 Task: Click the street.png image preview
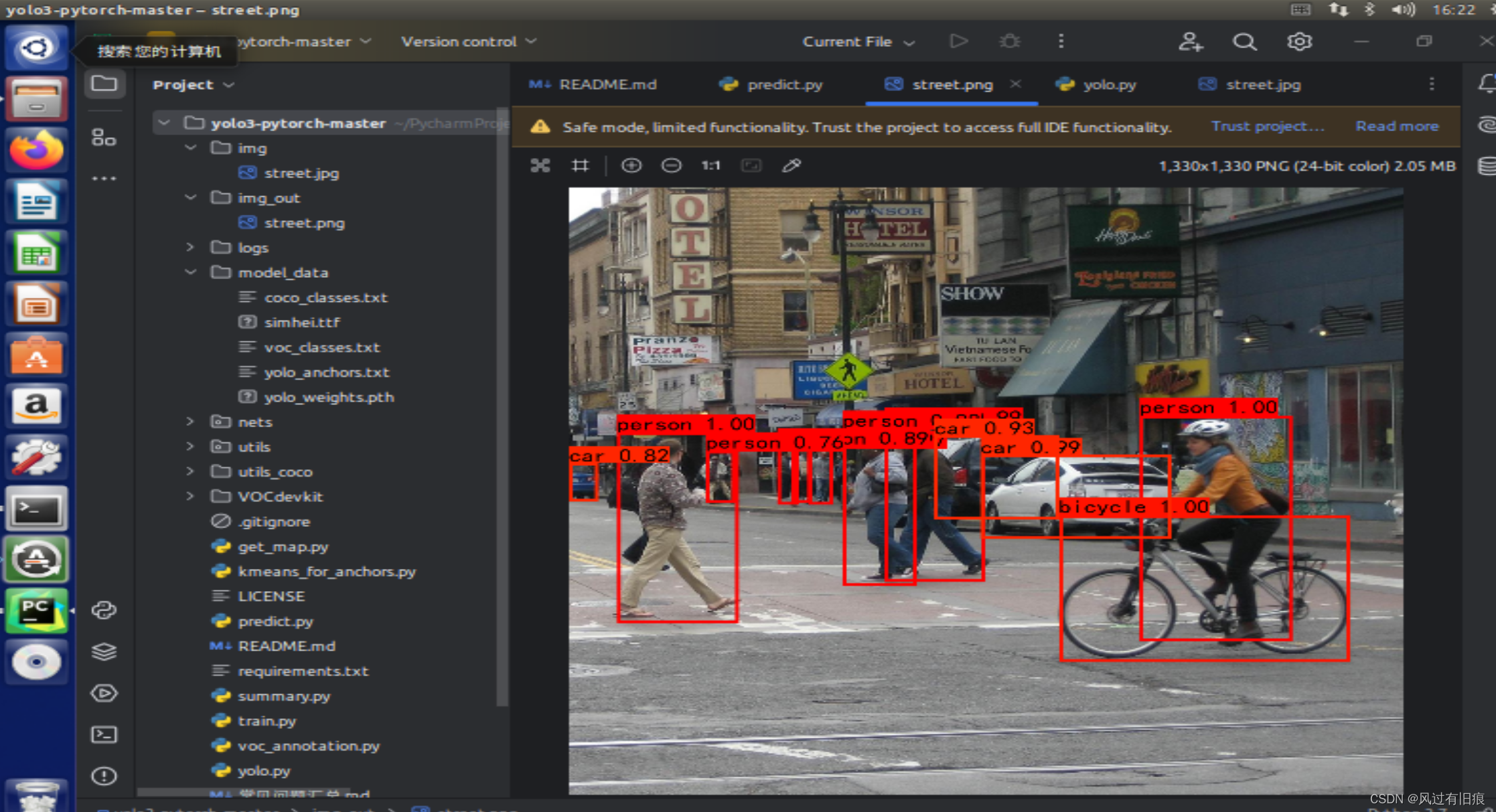coord(986,491)
